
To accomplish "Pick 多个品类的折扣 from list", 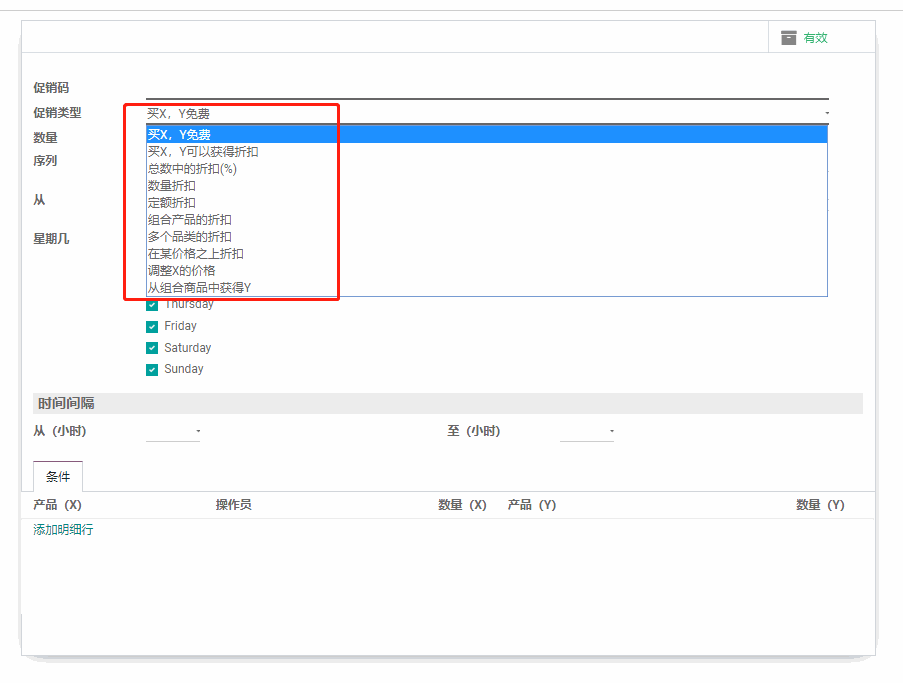I will 190,237.
